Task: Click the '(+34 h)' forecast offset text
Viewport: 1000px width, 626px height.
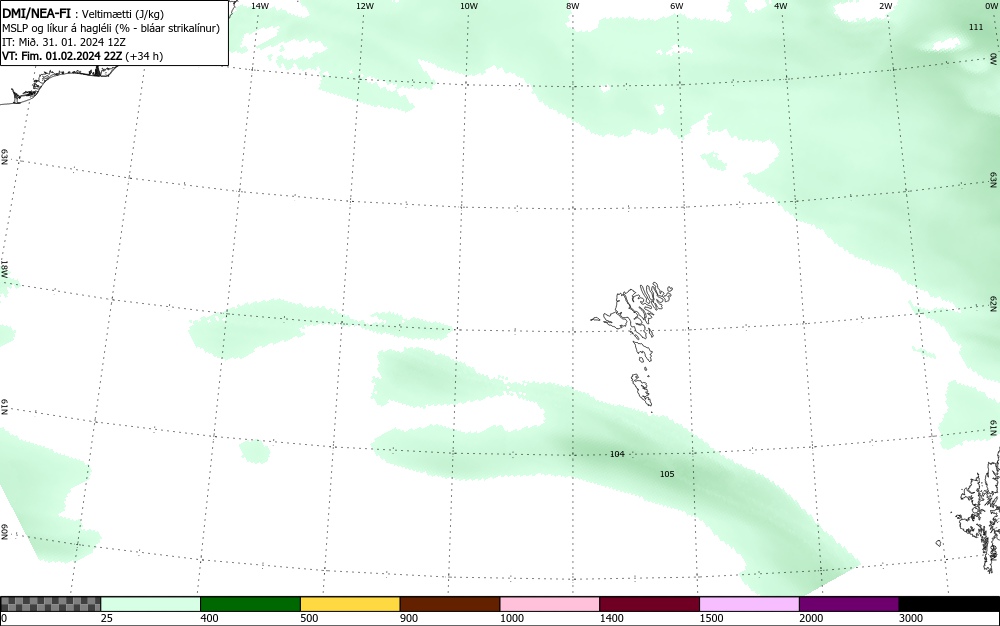Action: tap(144, 56)
